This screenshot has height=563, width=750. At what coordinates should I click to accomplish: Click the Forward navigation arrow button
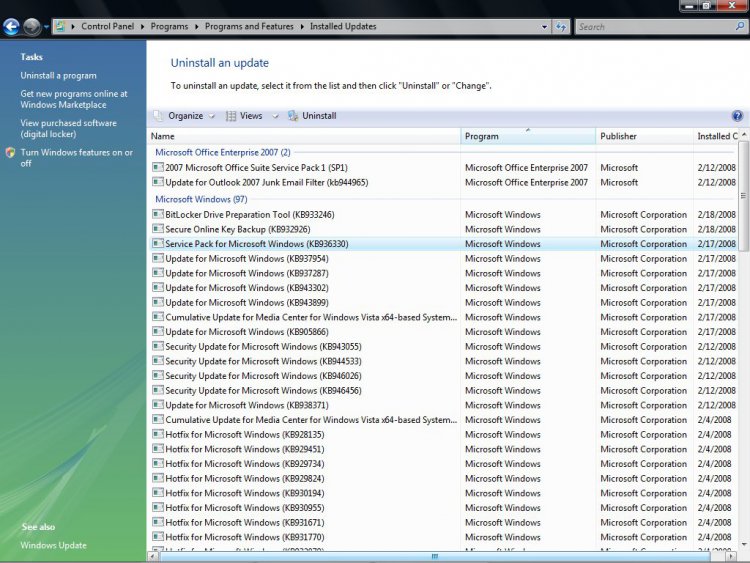[32, 27]
